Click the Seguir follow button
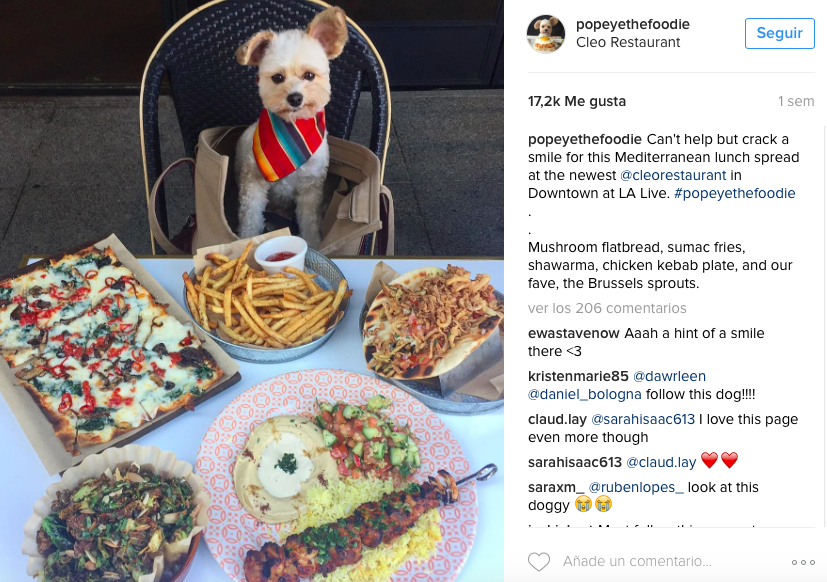Screen dimensions: 827x582 (x=780, y=33)
